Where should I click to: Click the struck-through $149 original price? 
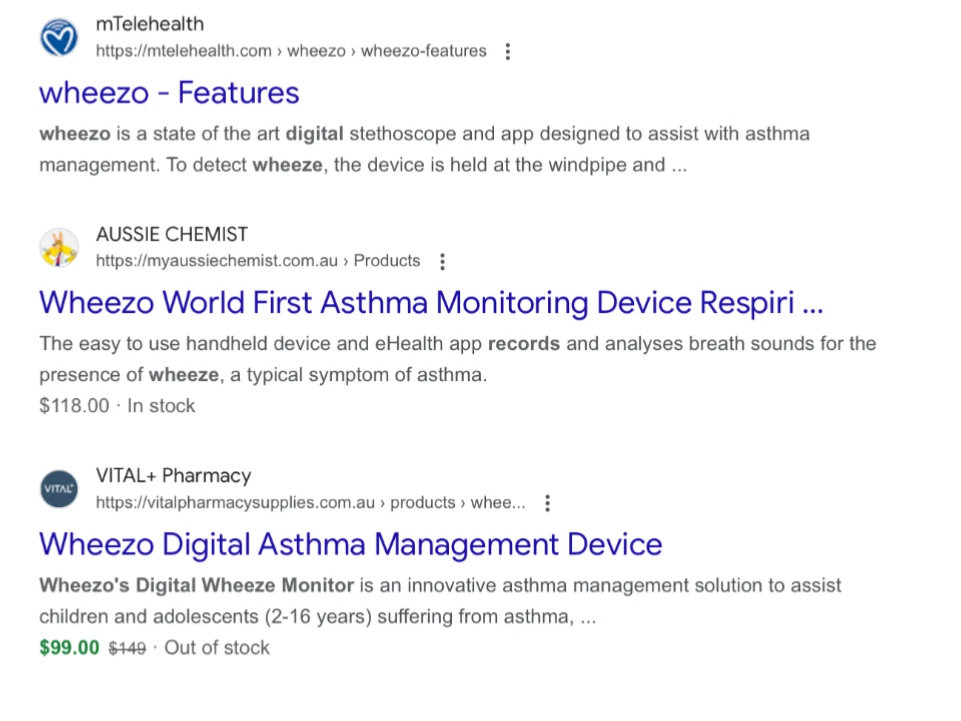tap(127, 648)
